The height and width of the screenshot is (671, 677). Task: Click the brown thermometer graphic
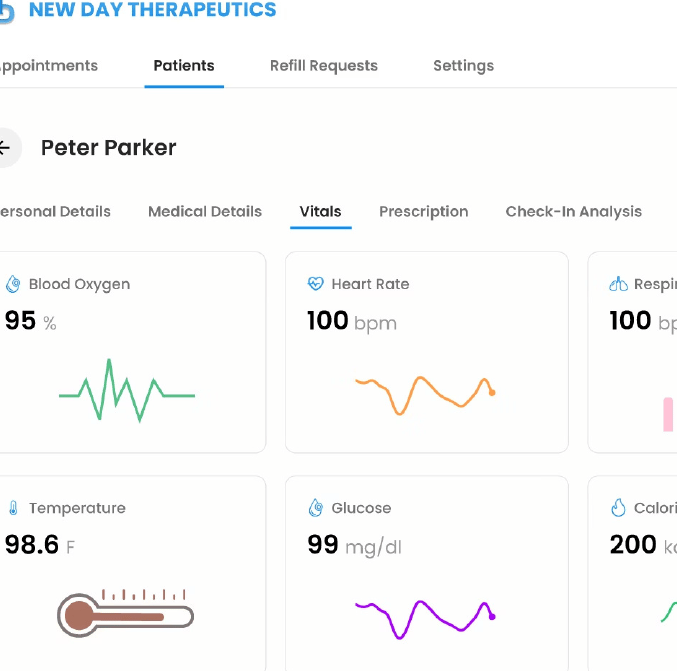click(126, 613)
